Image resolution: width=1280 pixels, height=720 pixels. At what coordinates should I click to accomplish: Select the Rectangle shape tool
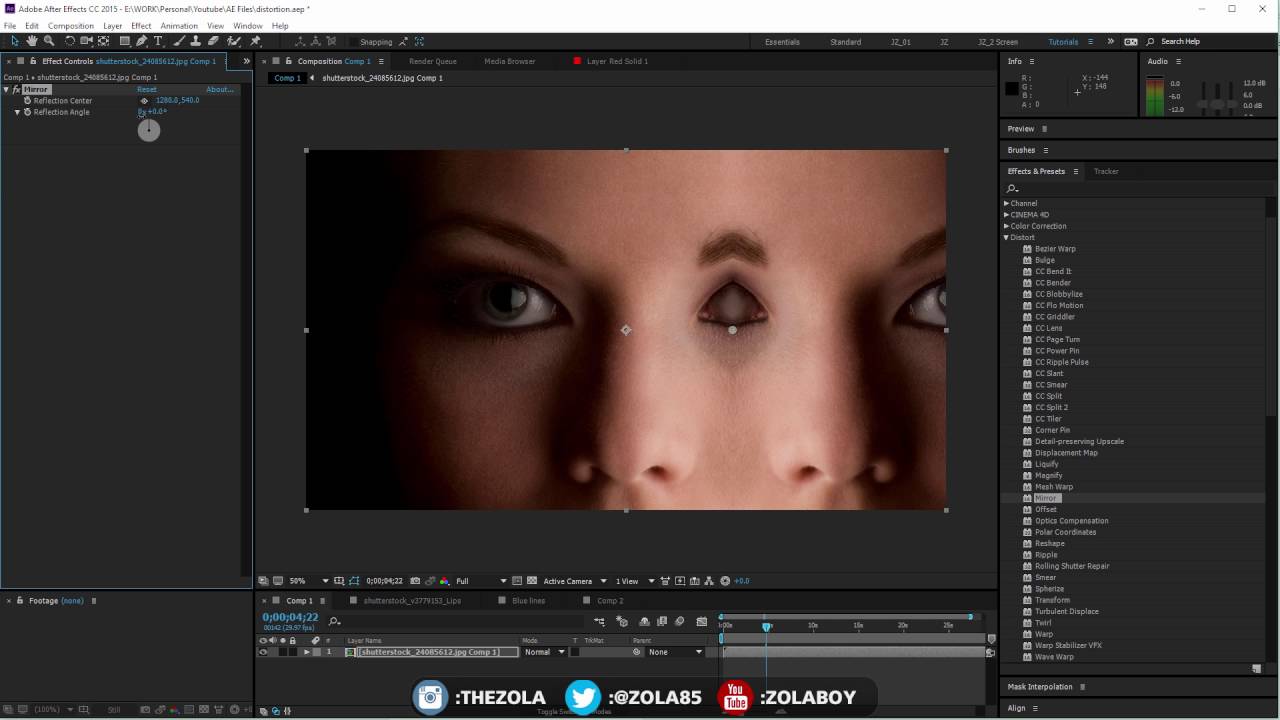point(125,41)
